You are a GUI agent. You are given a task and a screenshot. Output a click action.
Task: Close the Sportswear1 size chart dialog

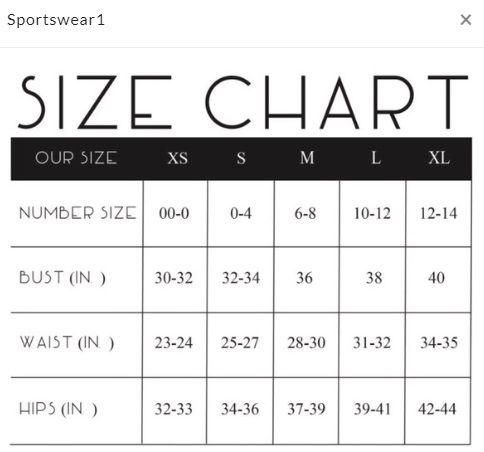[465, 20]
